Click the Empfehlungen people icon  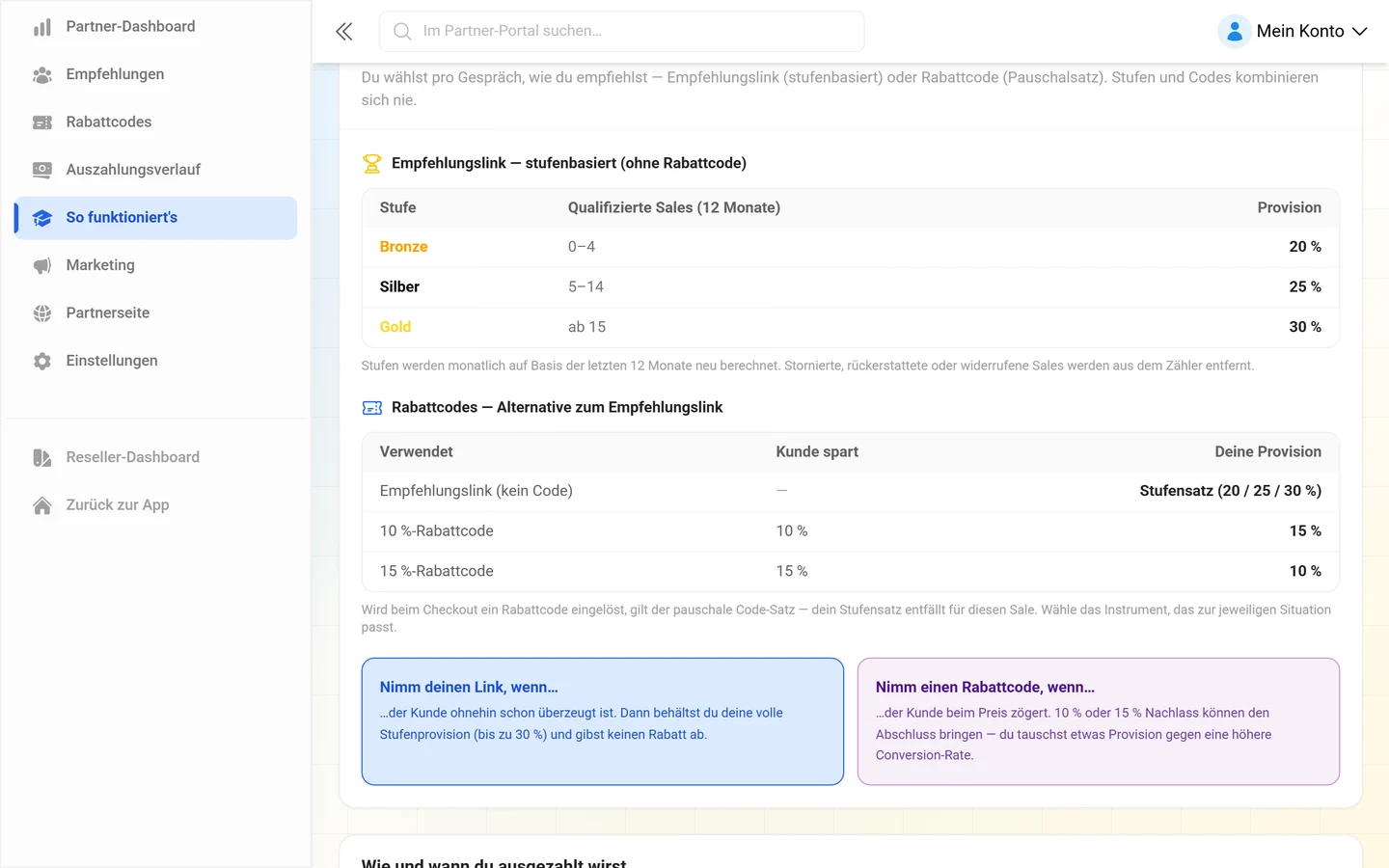pos(42,74)
